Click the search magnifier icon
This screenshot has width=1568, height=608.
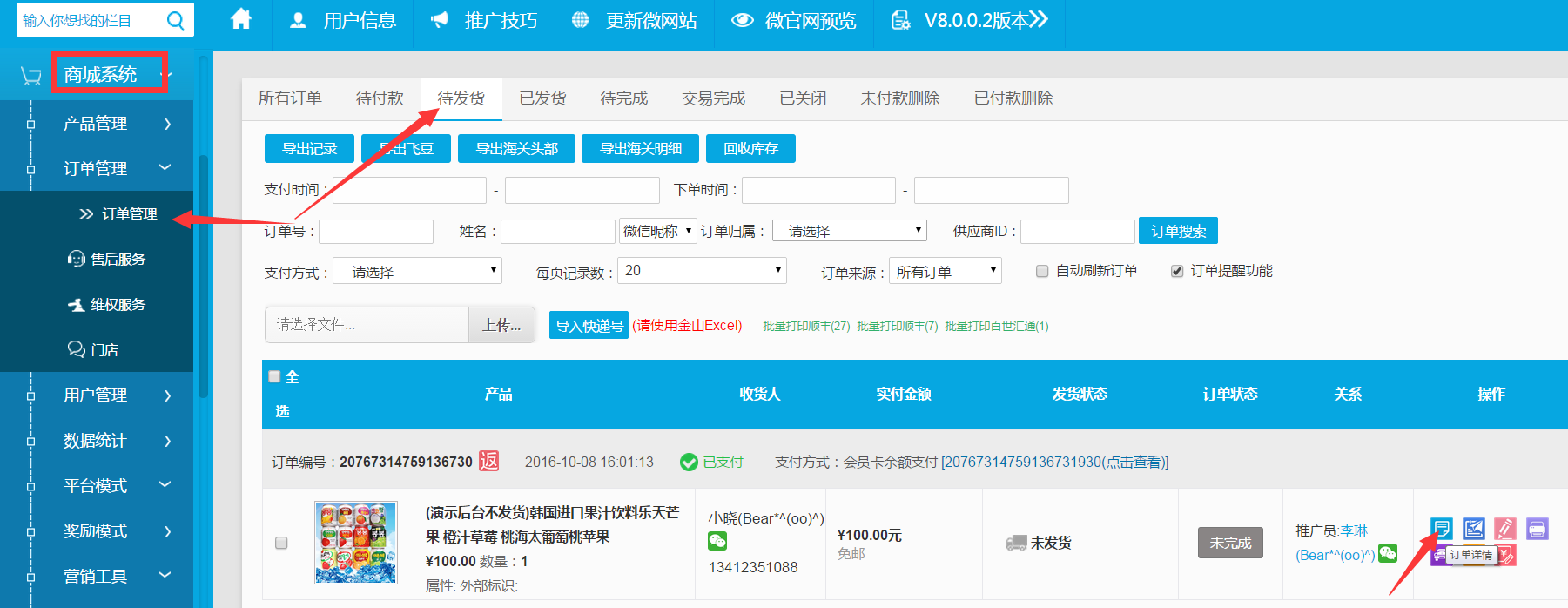175,20
